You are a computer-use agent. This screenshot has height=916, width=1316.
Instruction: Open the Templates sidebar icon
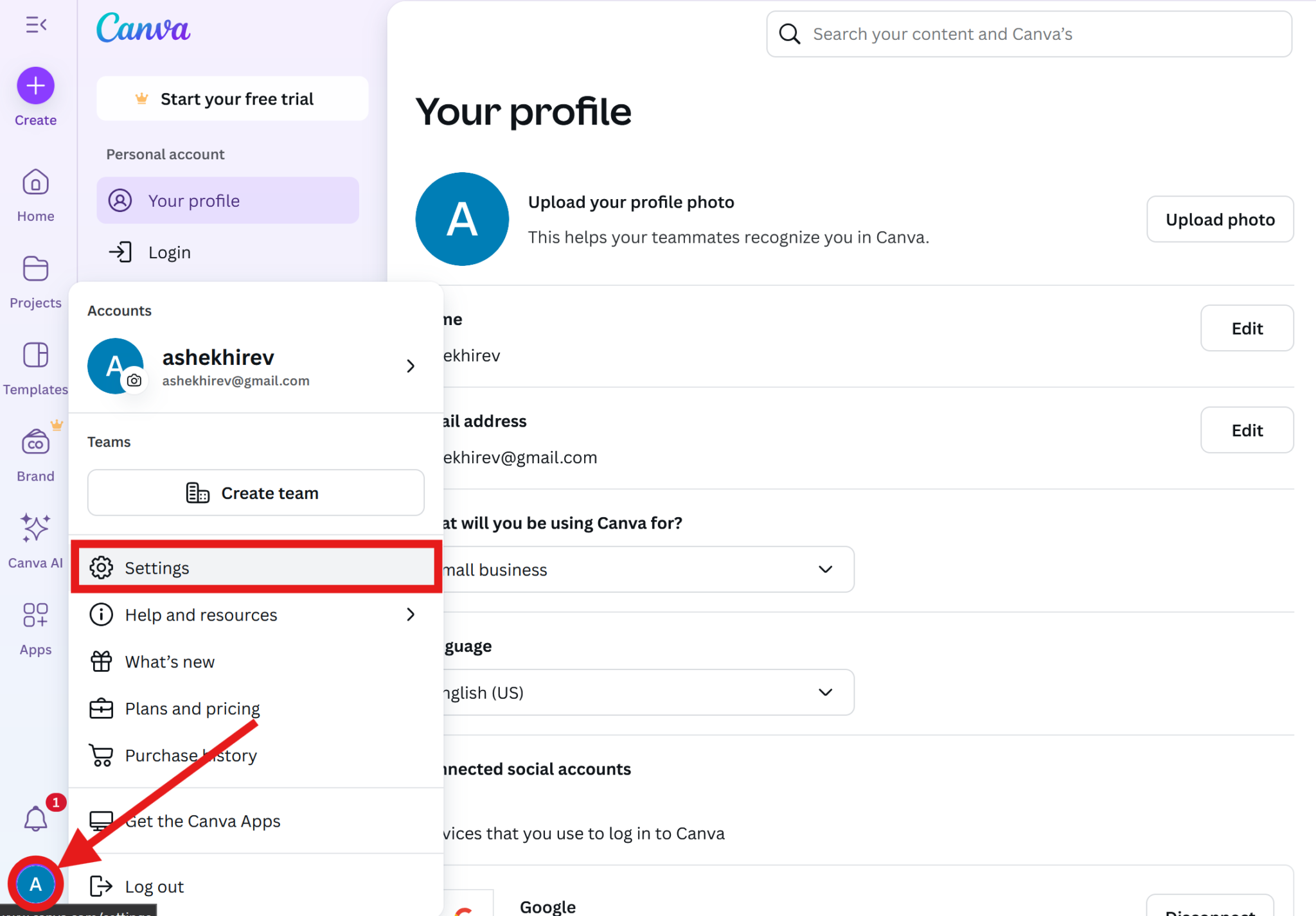(x=35, y=355)
